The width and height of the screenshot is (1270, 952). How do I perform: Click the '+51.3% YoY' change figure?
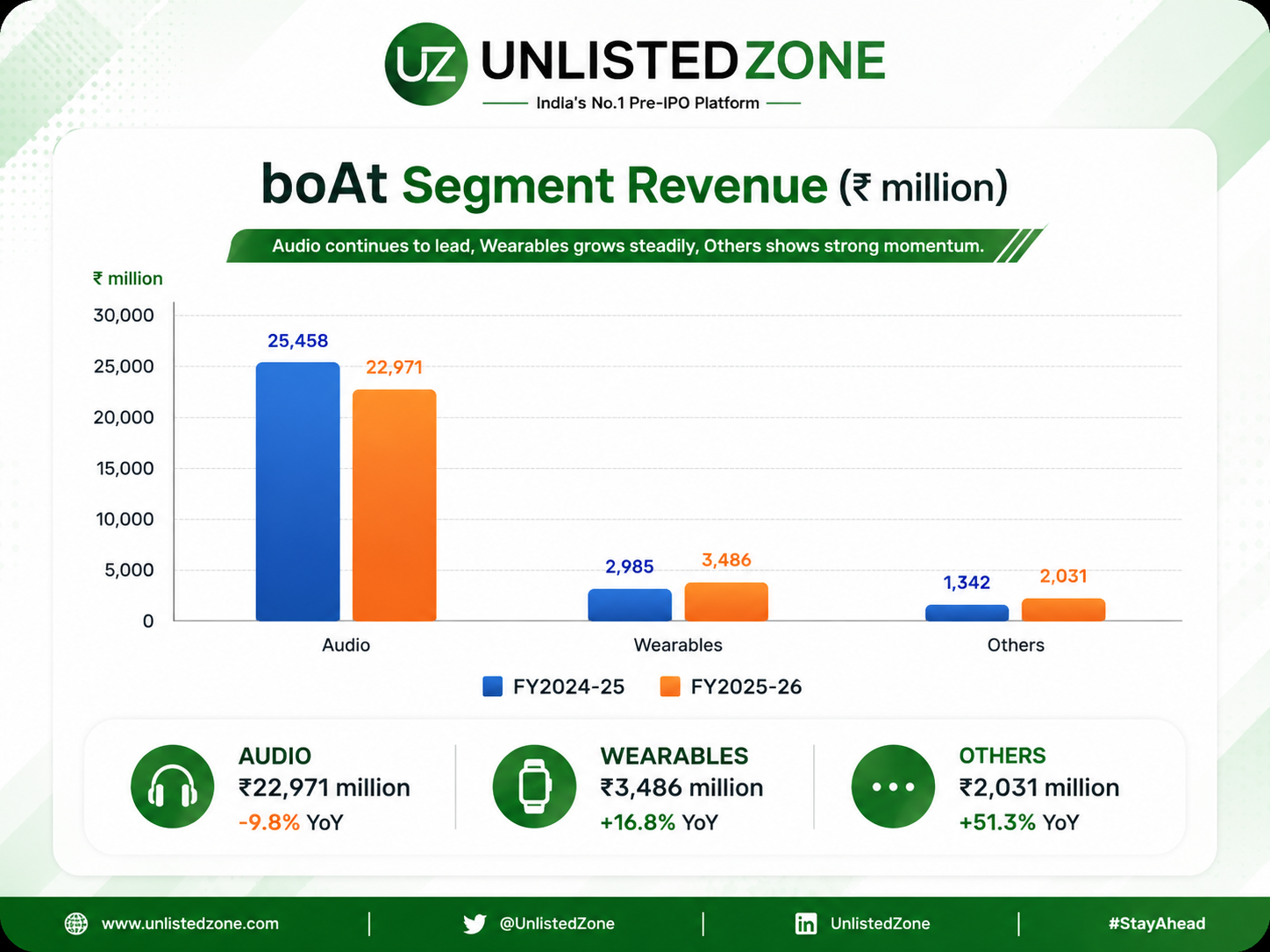point(1019,823)
